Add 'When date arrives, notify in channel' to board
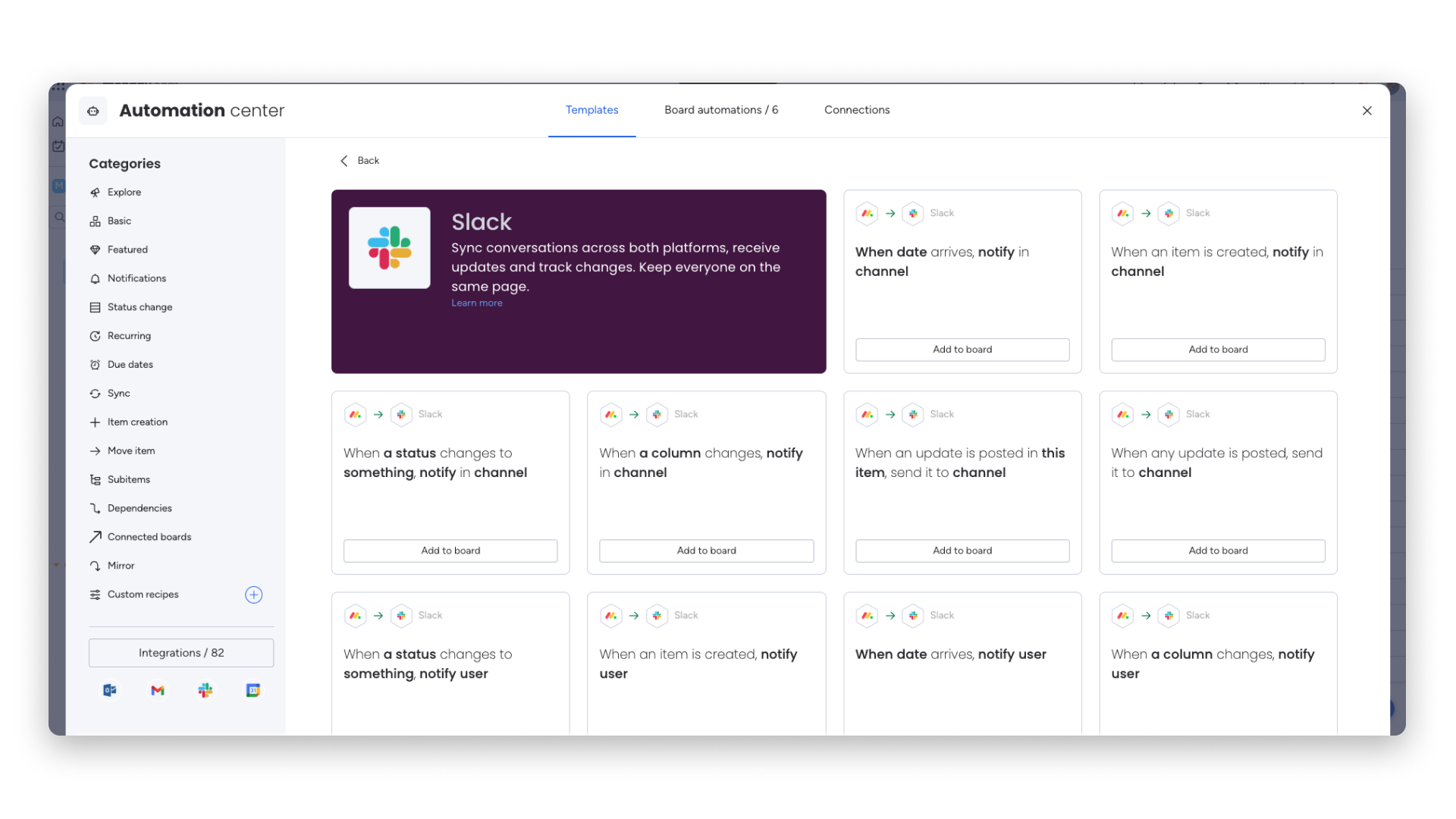Image resolution: width=1456 pixels, height=819 pixels. tap(962, 350)
